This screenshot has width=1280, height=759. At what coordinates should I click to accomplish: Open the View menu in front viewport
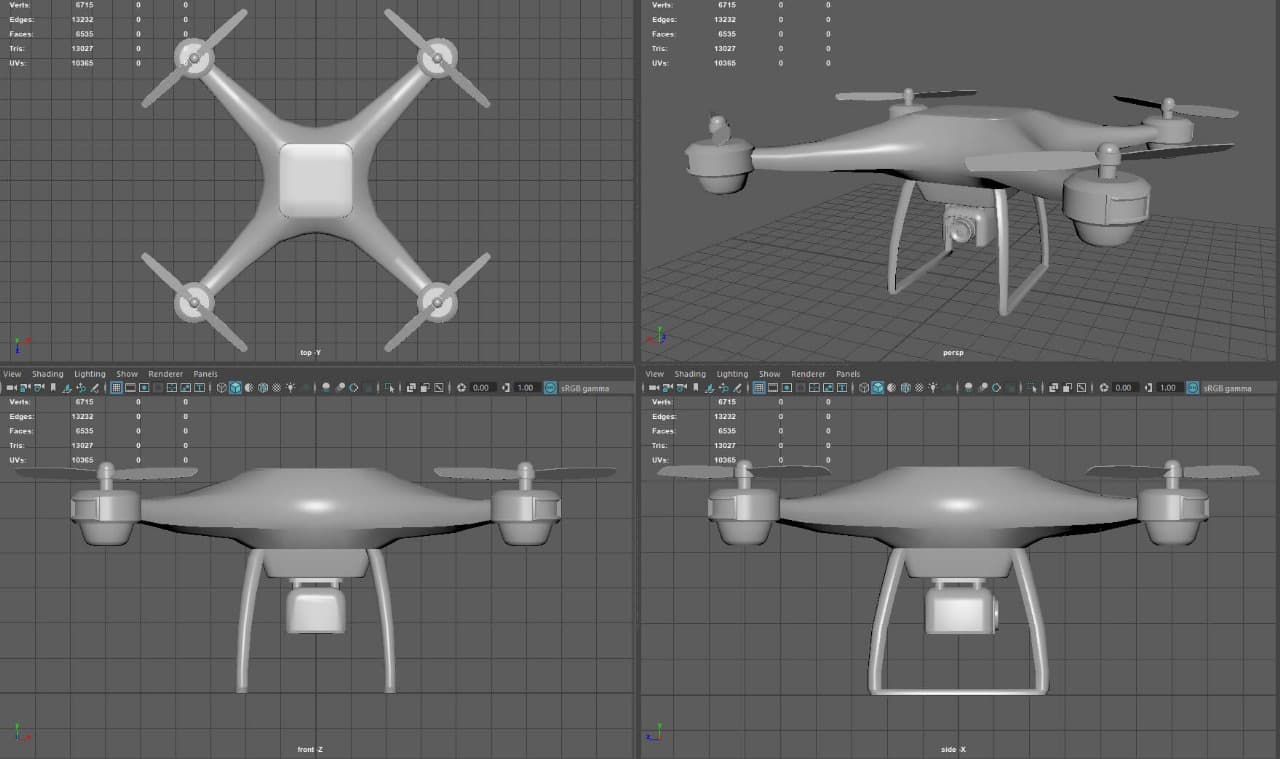(x=11, y=374)
